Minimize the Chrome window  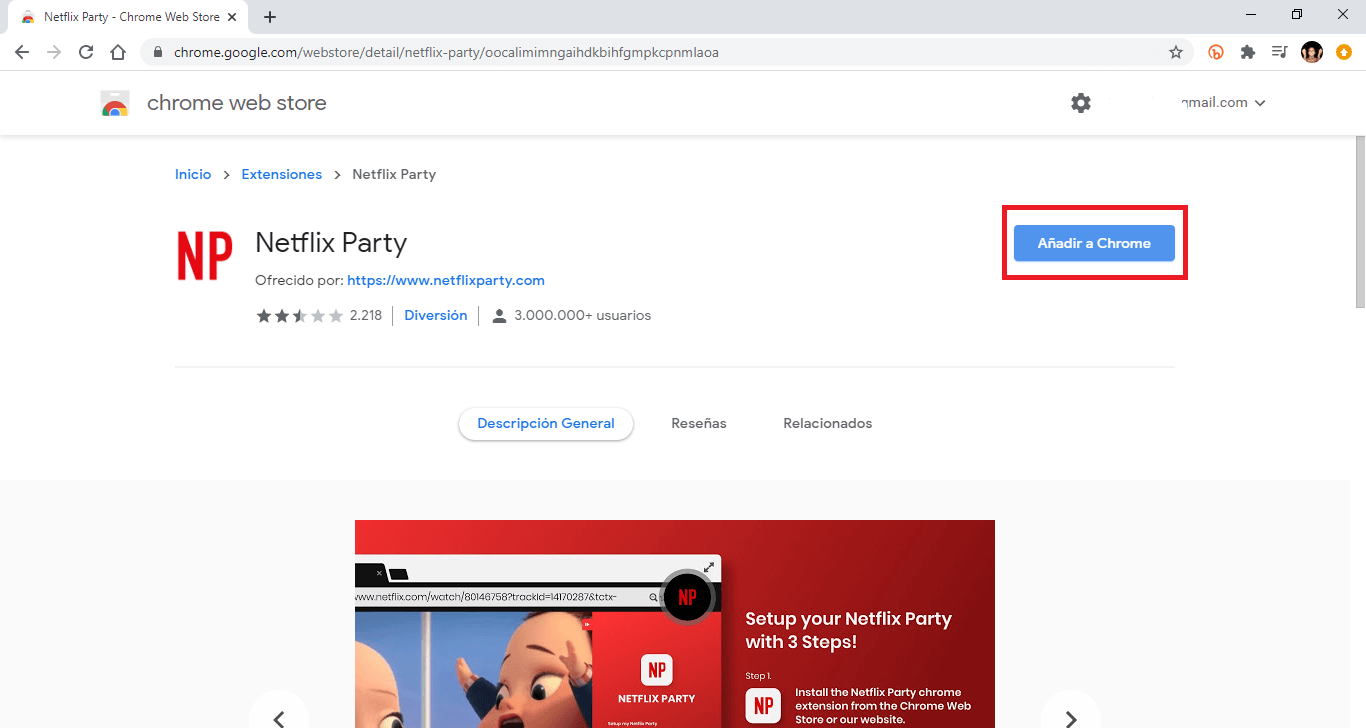tap(1252, 14)
